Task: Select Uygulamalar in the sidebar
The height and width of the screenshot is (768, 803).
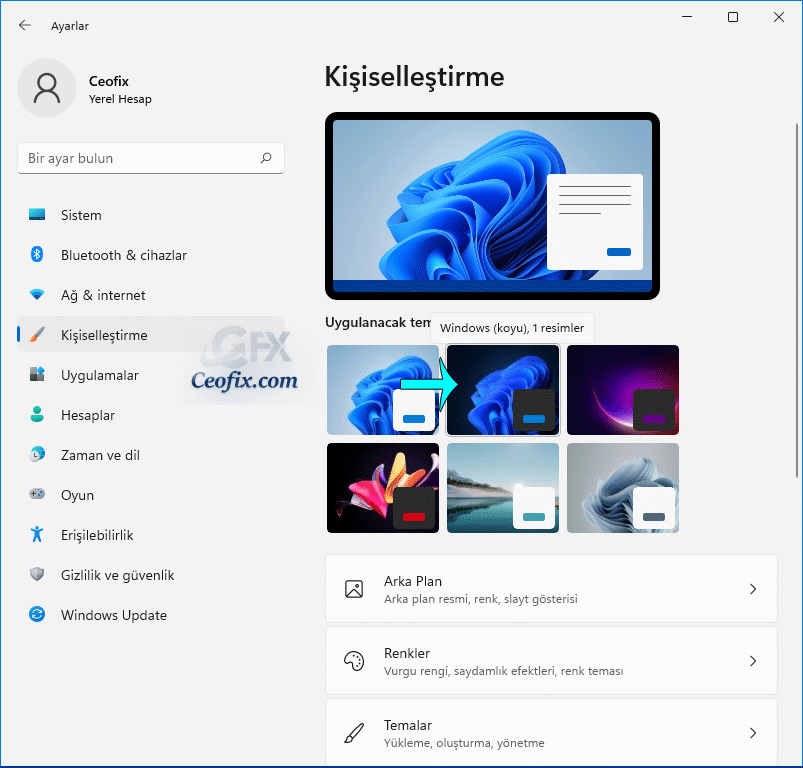Action: click(x=151, y=374)
